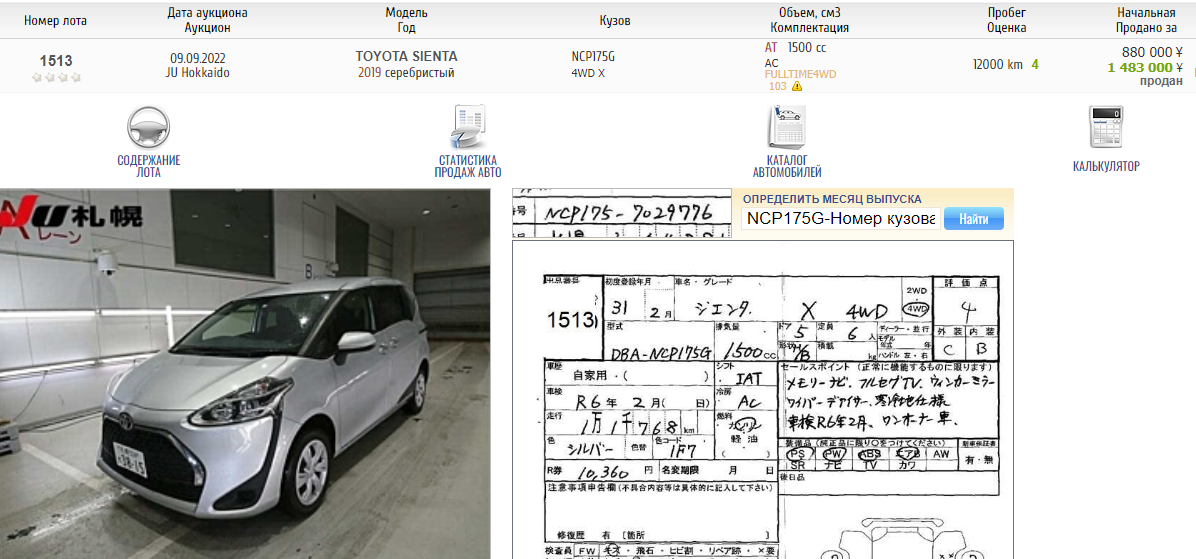Image resolution: width=1196 pixels, height=559 pixels.
Task: Click the sold price 1 483 000 ¥
Action: pyautogui.click(x=1146, y=67)
